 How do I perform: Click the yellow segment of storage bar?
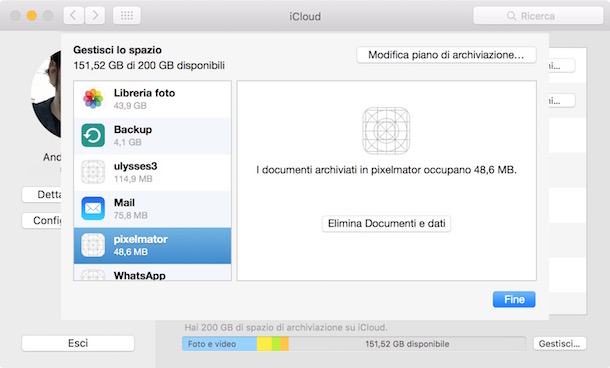point(265,344)
